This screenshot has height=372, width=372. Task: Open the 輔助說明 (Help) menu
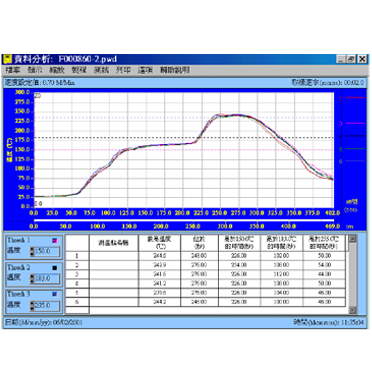click(175, 70)
